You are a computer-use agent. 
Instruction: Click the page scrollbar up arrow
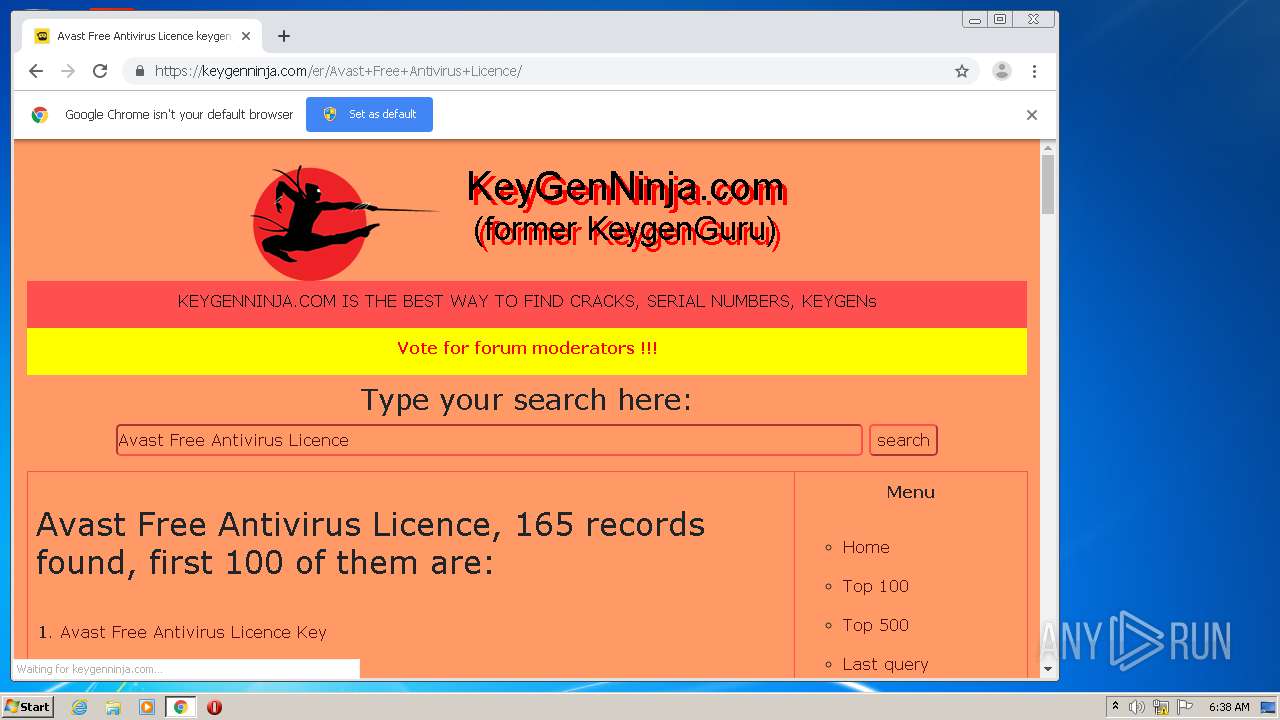click(x=1048, y=148)
